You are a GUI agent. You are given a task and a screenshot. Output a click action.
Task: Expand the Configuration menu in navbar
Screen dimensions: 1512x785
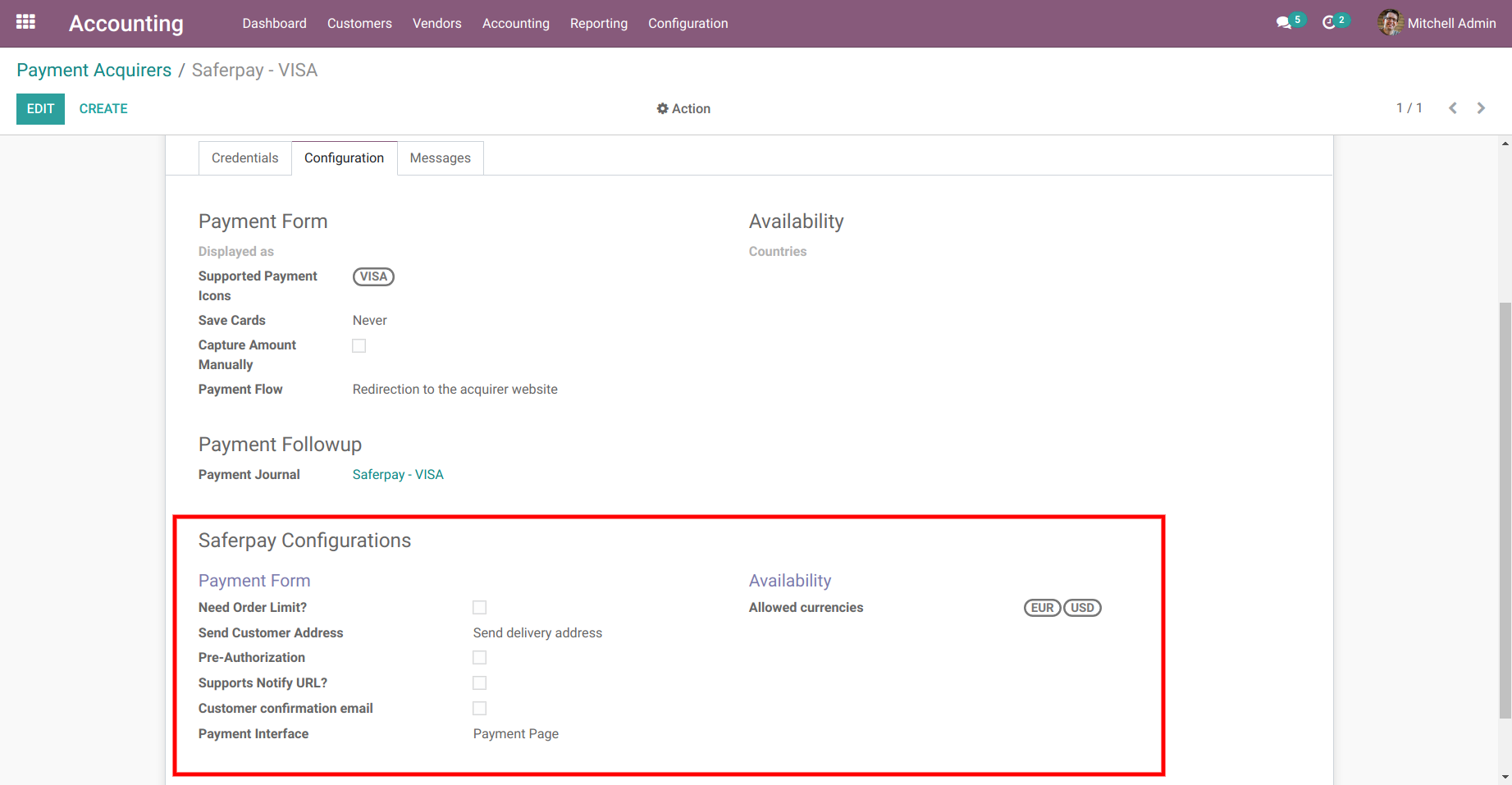(687, 24)
